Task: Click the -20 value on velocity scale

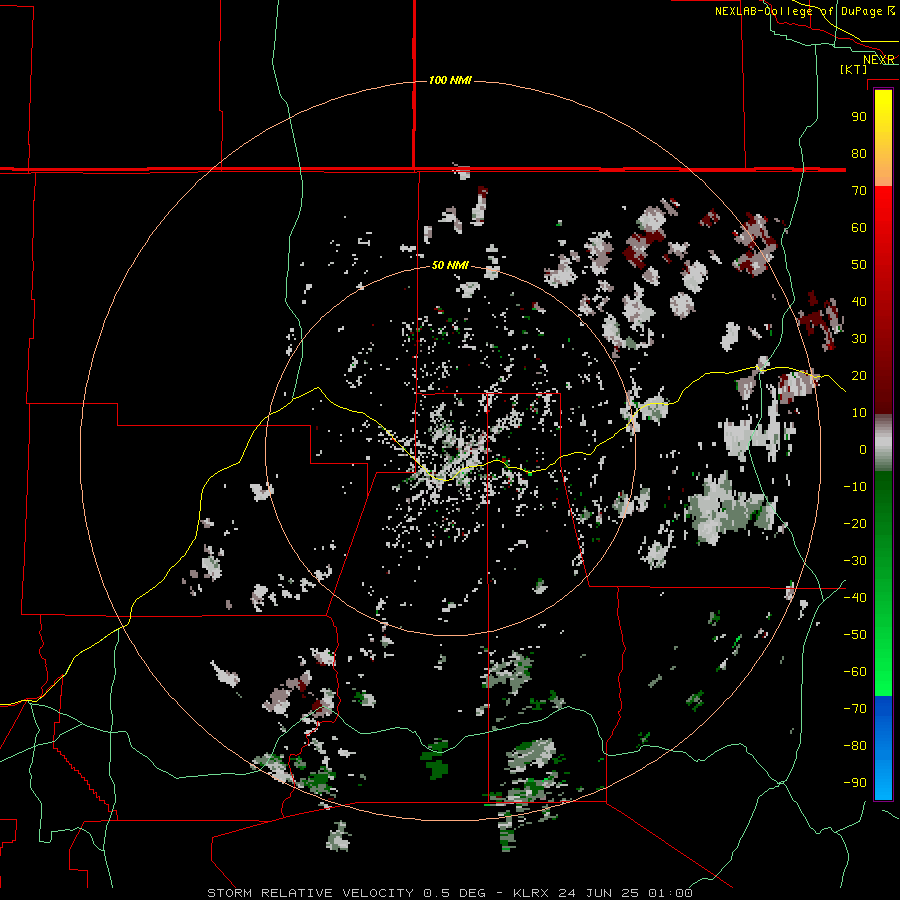Action: tap(855, 523)
